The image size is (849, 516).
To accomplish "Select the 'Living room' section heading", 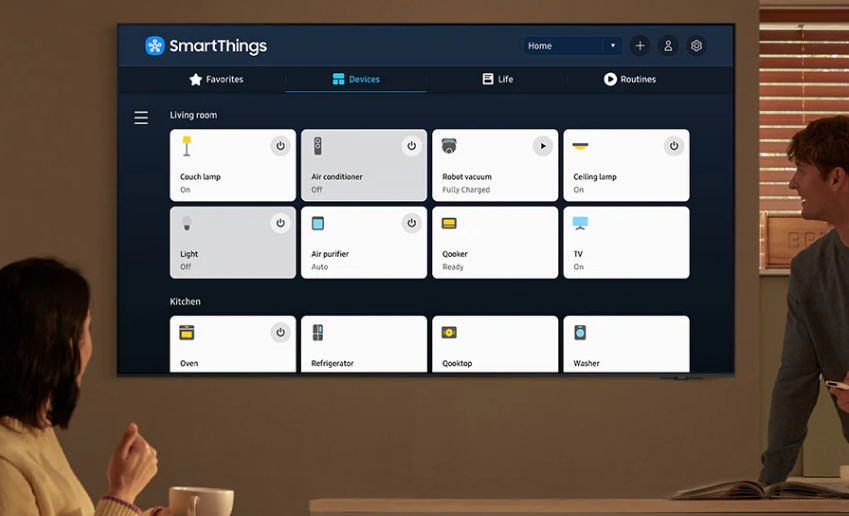I will tap(193, 115).
